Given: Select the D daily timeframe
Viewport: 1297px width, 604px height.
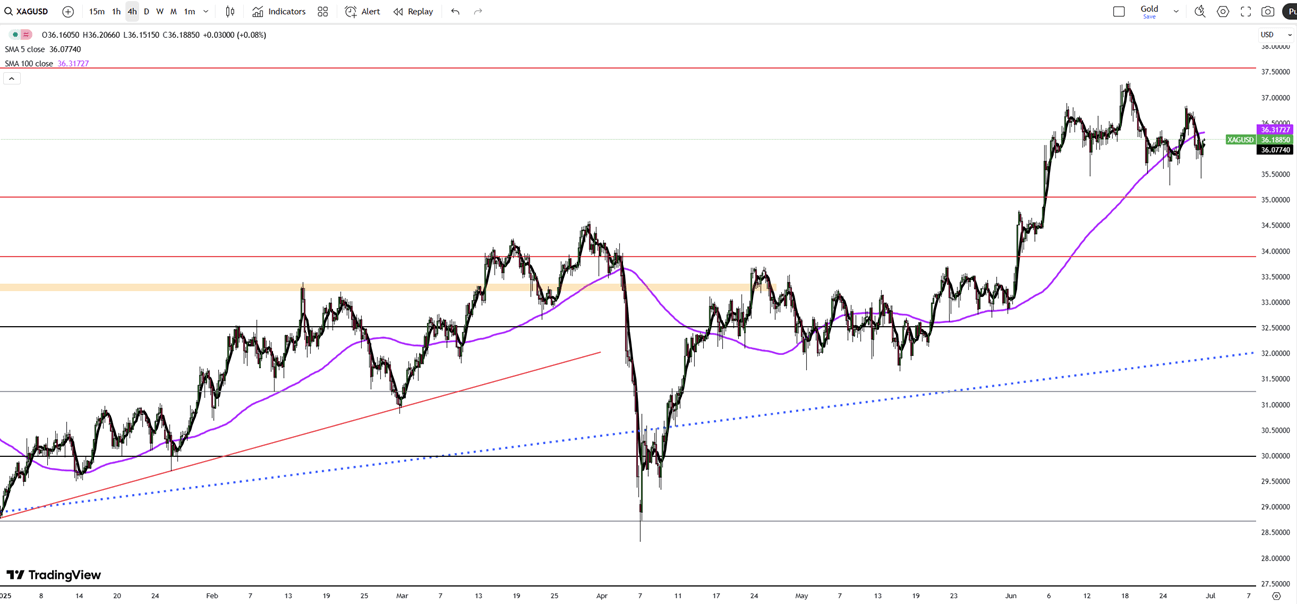Looking at the screenshot, I should (146, 12).
